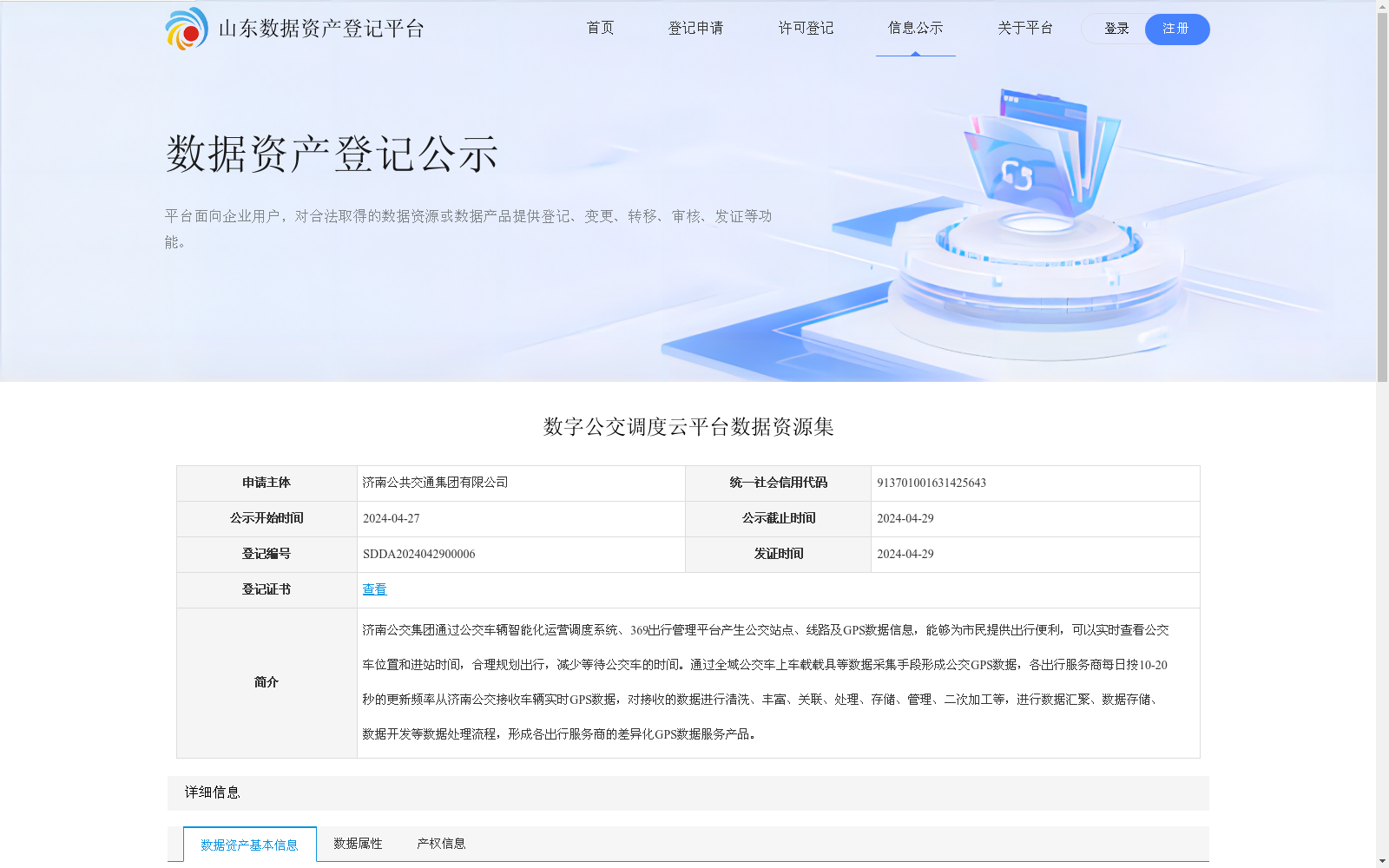Viewport: 1389px width, 868px height.
Task: Open the 登记申请 navigation item
Action: coord(695,29)
